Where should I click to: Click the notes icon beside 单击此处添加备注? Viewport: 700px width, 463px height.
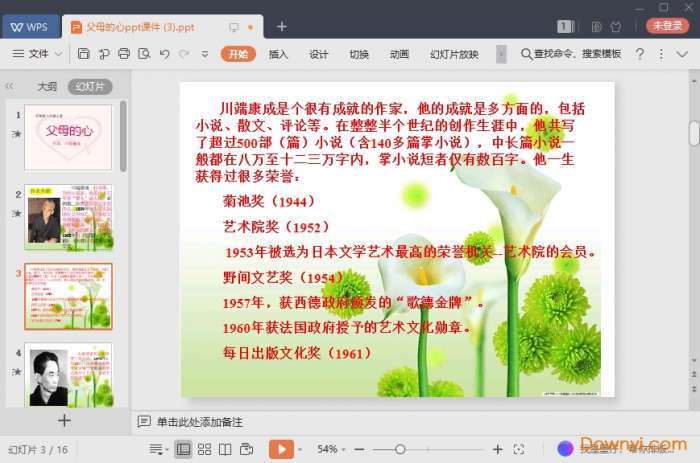tap(144, 421)
